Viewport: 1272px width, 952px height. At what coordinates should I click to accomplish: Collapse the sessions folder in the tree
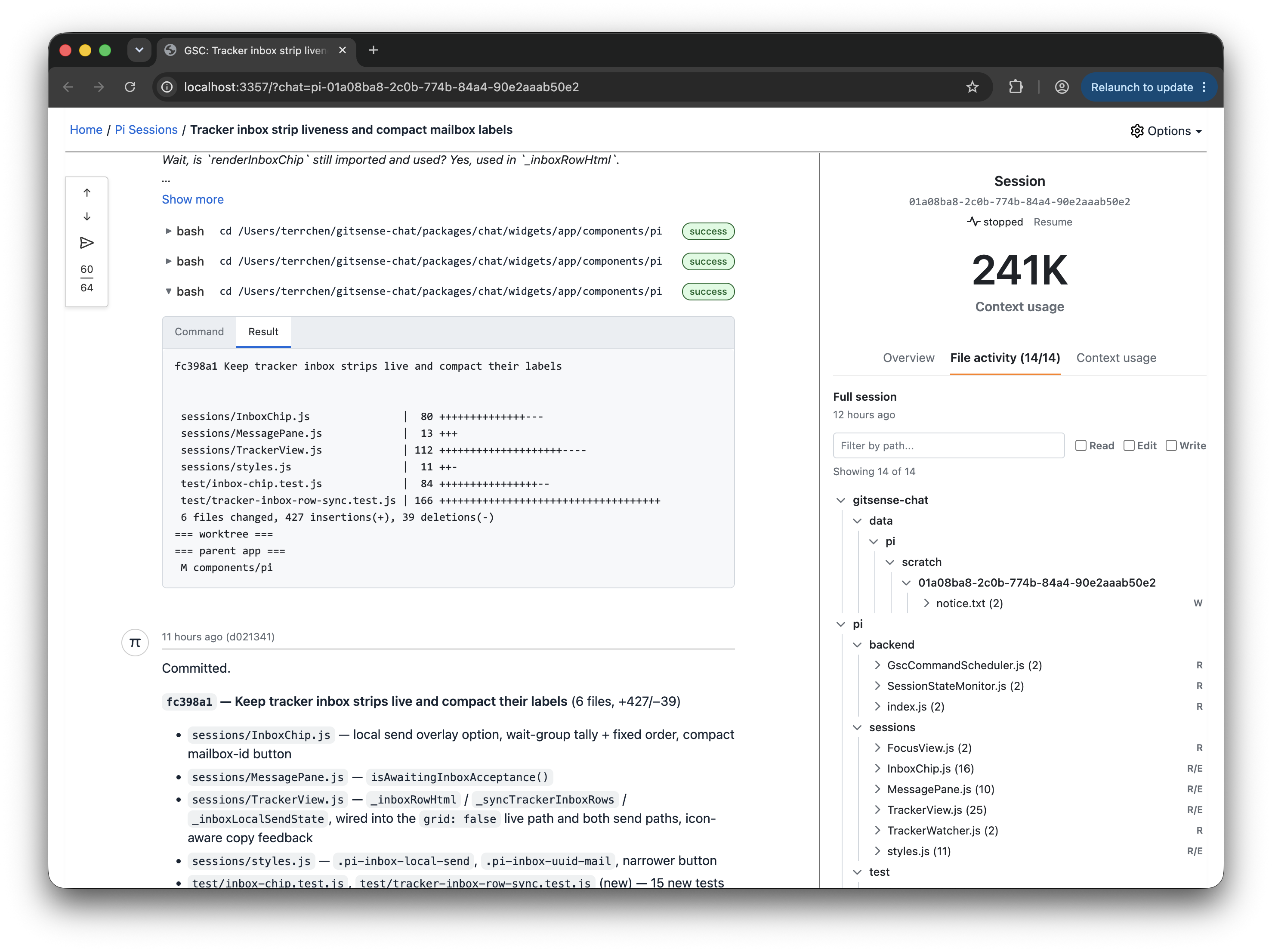pyautogui.click(x=857, y=727)
